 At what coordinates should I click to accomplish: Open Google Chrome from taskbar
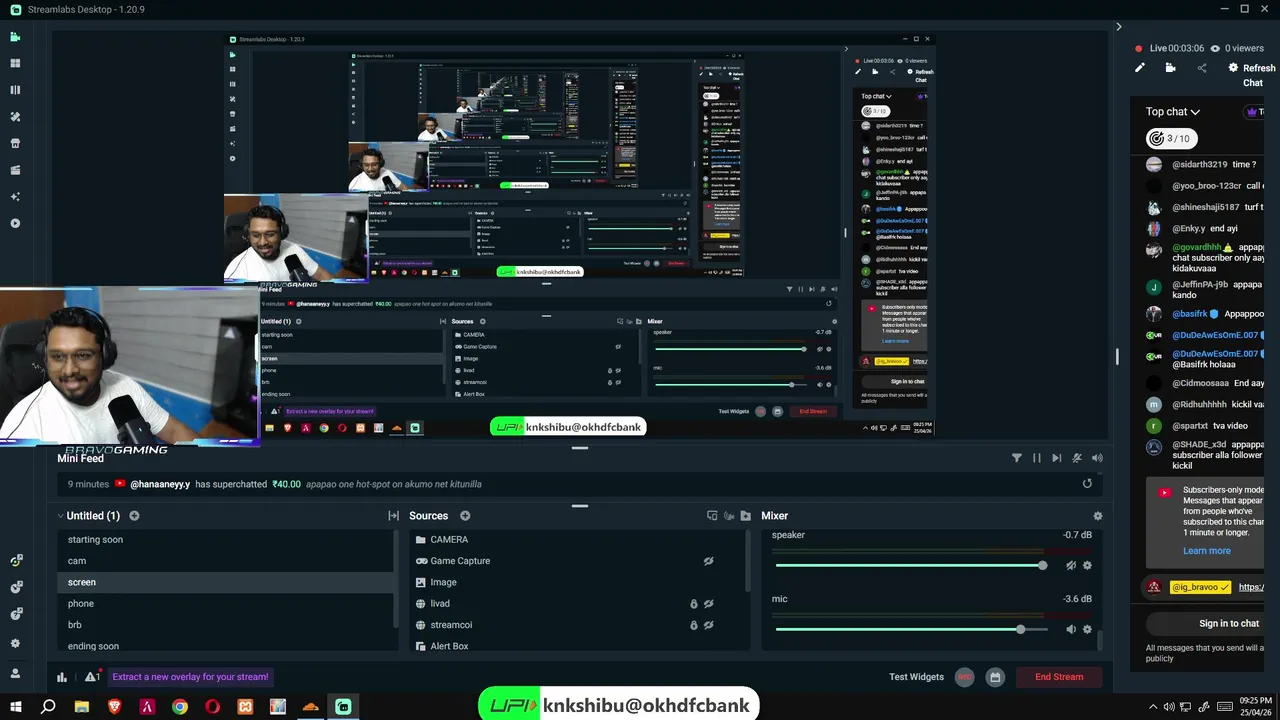tap(180, 707)
